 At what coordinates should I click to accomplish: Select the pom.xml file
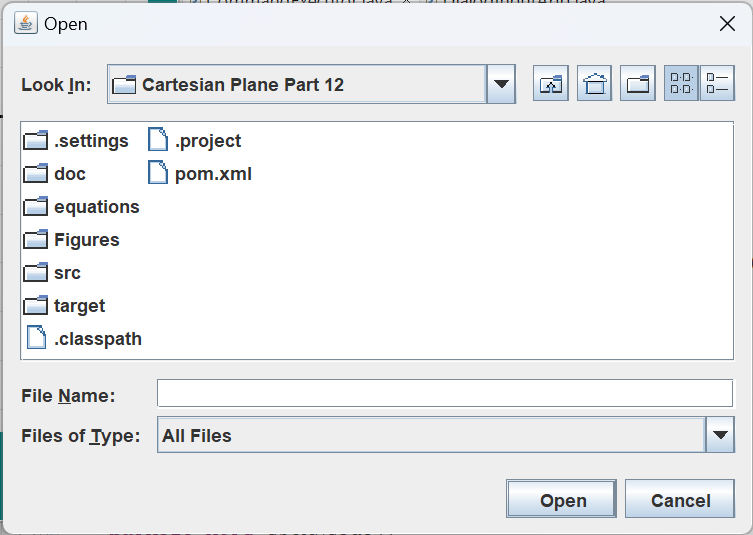(x=212, y=174)
